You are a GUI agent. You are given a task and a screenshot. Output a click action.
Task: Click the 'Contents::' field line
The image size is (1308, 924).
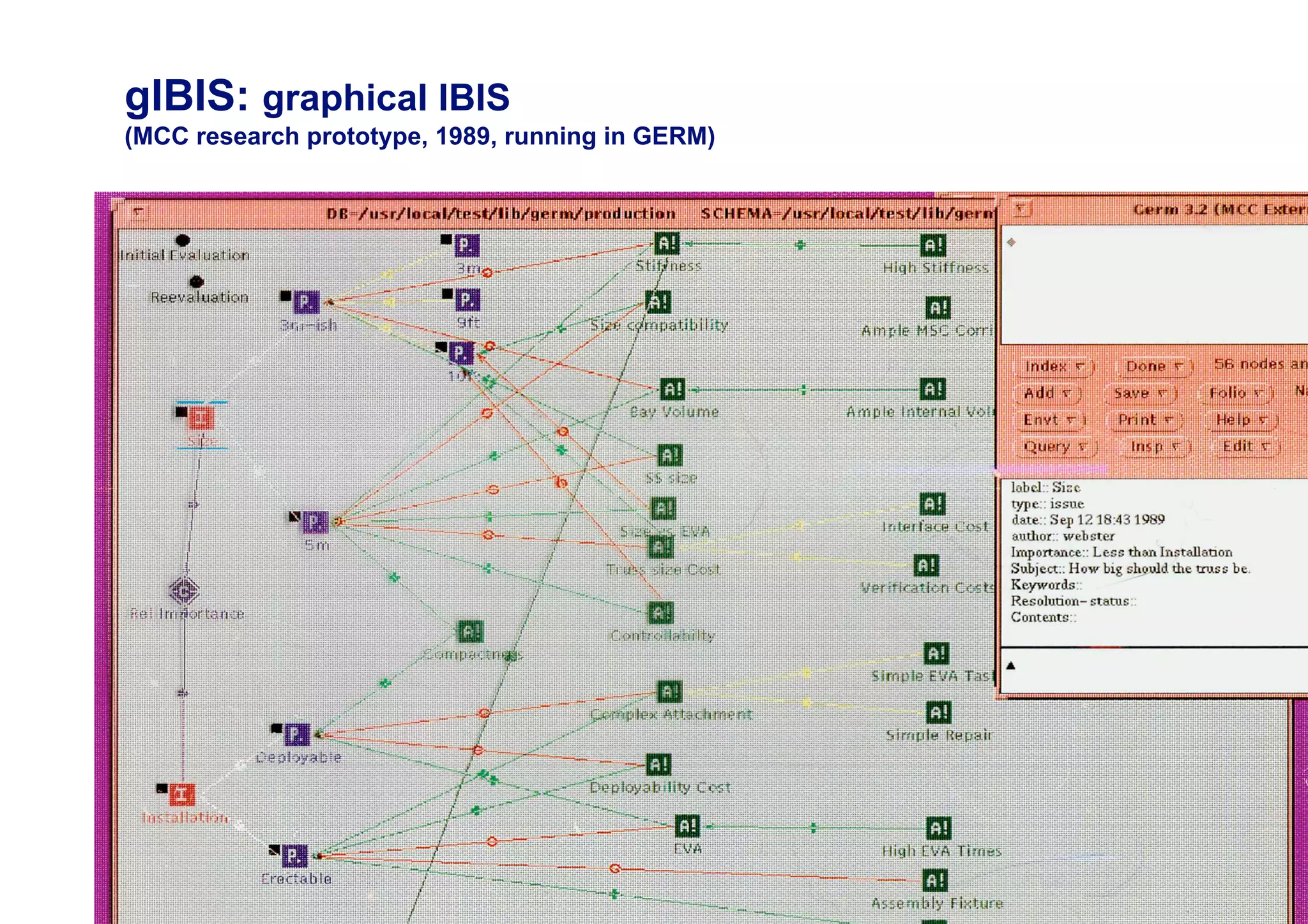coord(1043,617)
